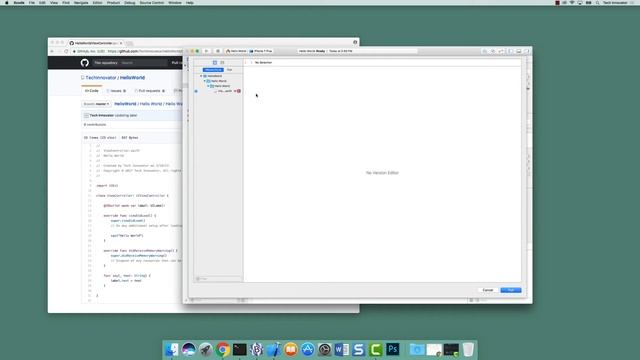The width and height of the screenshot is (640, 360).
Task: Open the Product menu
Action: (113, 2)
